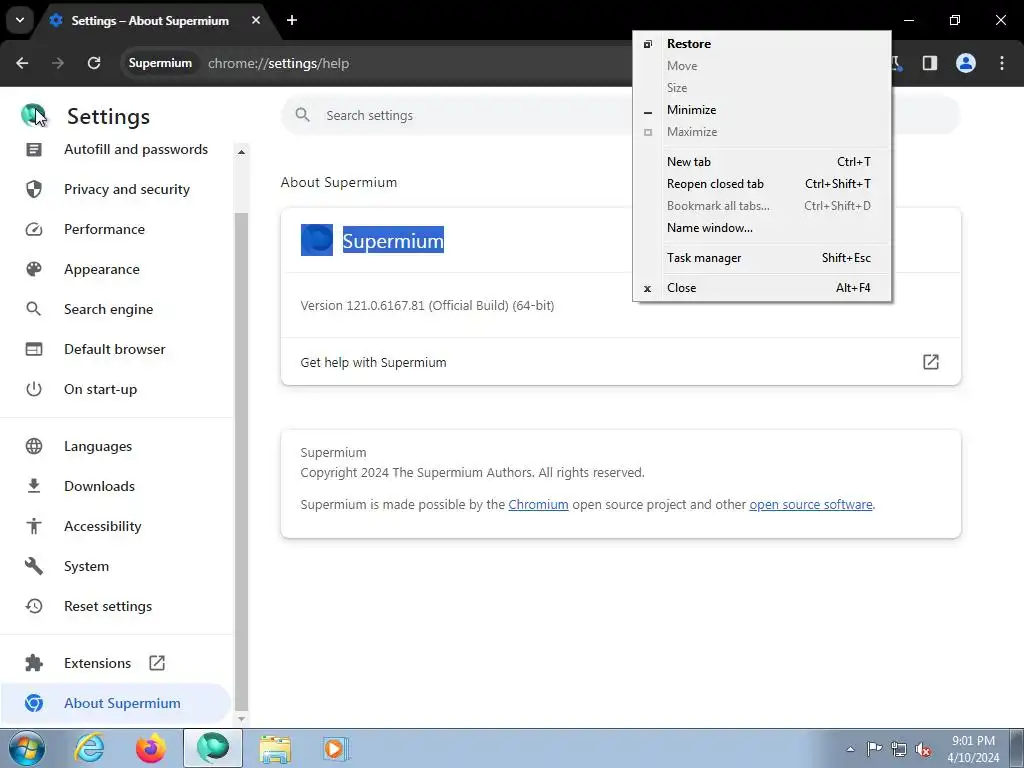
Task: Close the Settings – About Supermium tab
Action: click(256, 20)
